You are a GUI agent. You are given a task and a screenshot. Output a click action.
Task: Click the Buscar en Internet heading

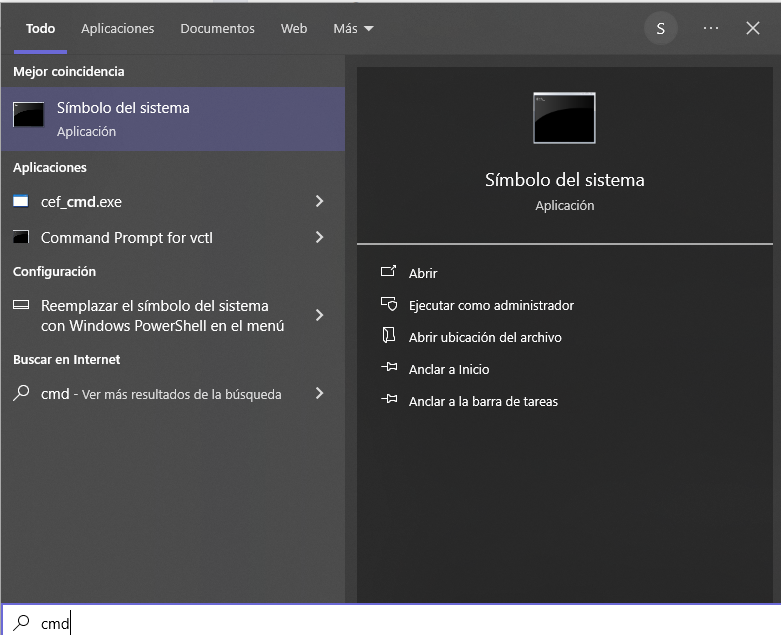point(66,360)
